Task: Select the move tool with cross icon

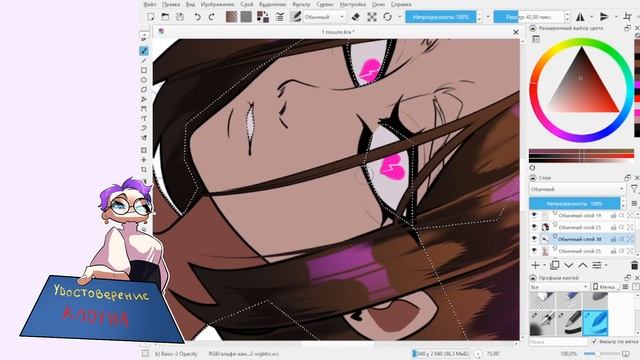Action: point(144,160)
